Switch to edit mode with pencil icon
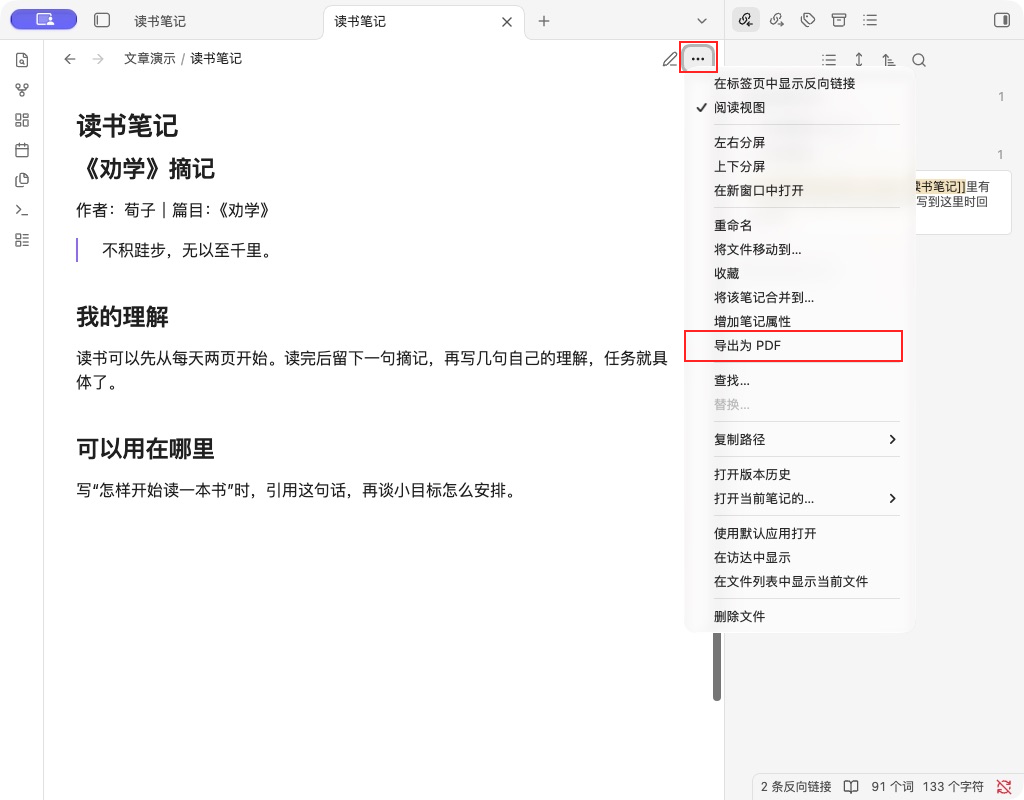The height and width of the screenshot is (800, 1024). pos(669,59)
